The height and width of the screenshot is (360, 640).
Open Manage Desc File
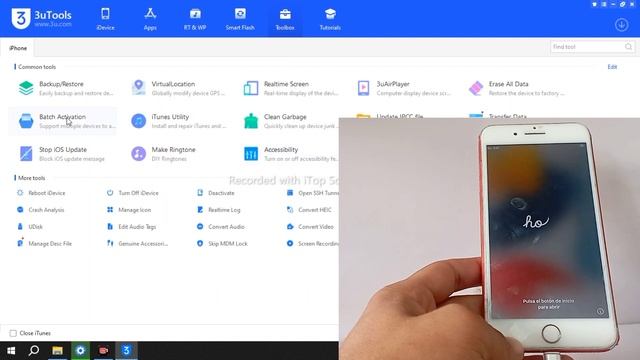click(44, 243)
